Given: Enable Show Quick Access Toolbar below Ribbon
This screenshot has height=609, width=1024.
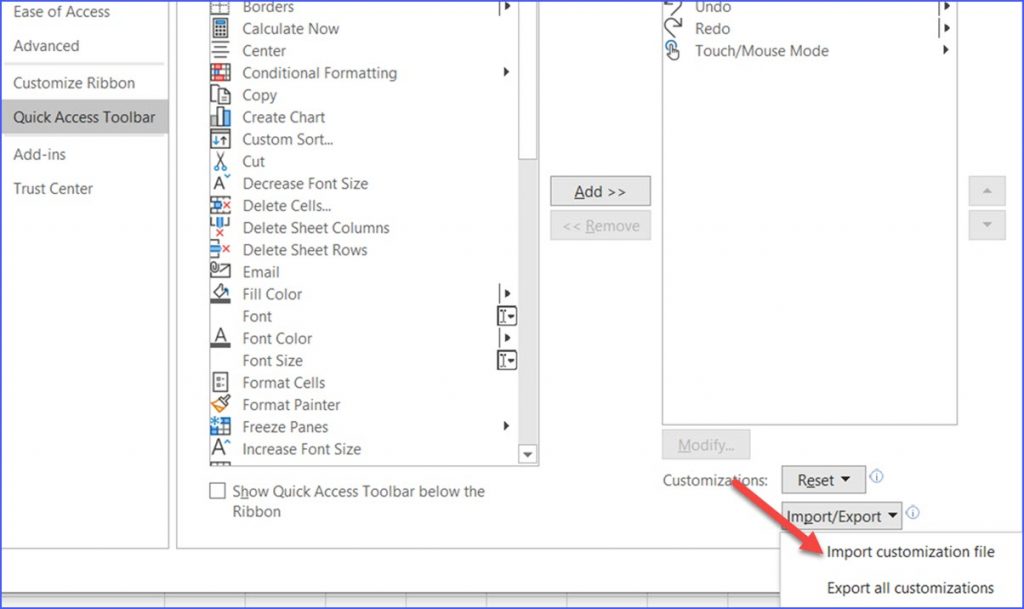Looking at the screenshot, I should pyautogui.click(x=217, y=491).
